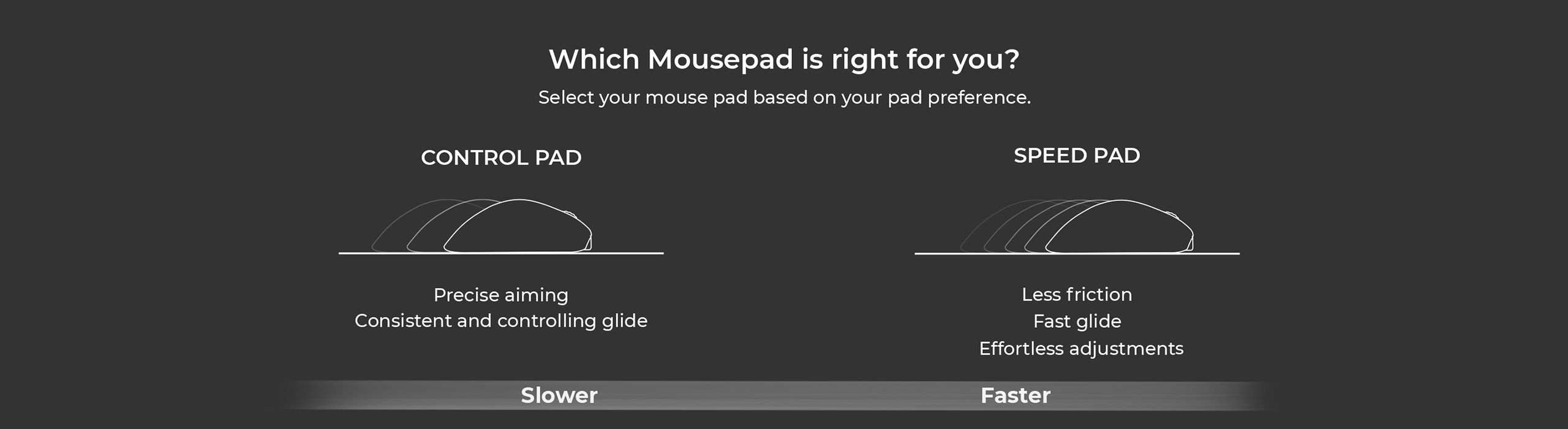Select the SPEED PAD heading
1568x429 pixels.
point(1077,156)
